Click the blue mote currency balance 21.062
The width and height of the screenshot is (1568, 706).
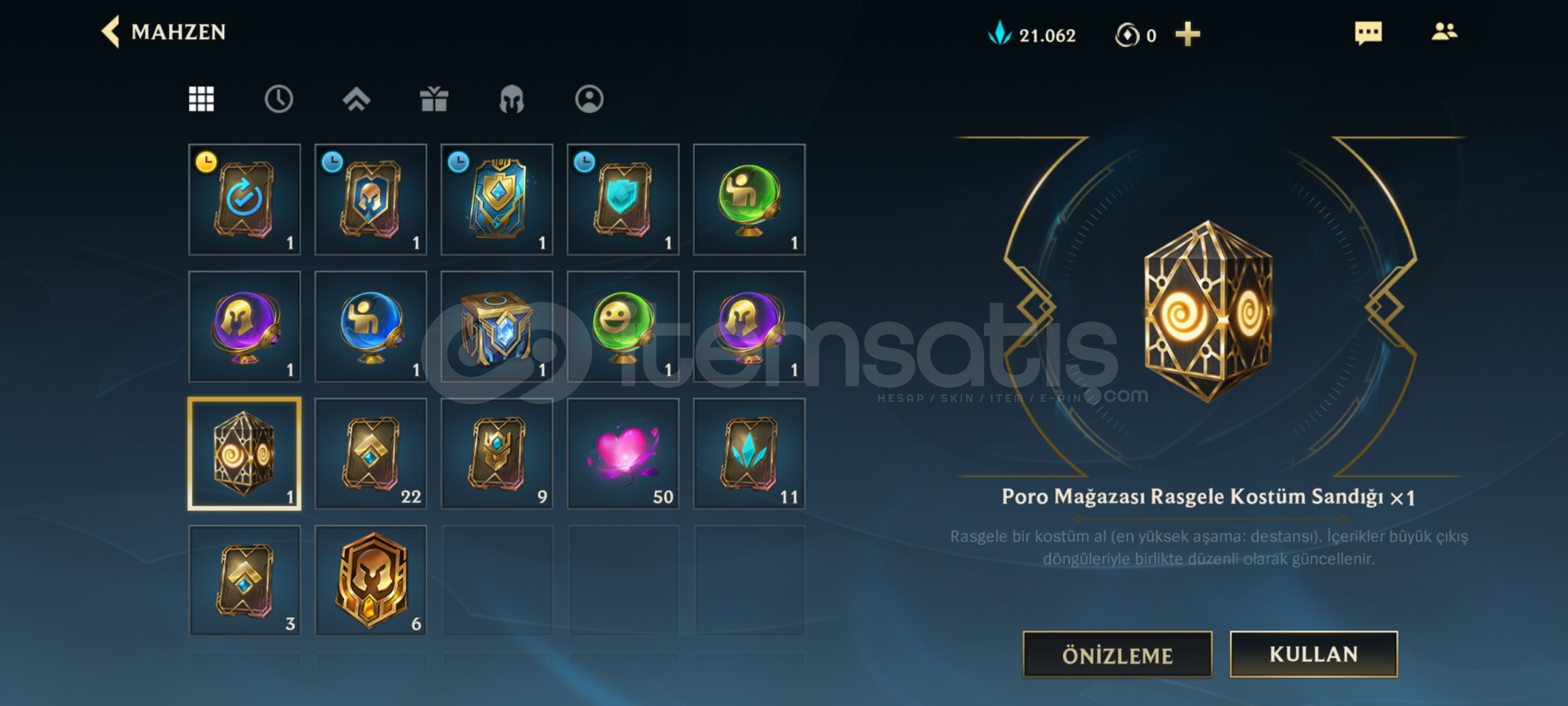coord(1032,34)
